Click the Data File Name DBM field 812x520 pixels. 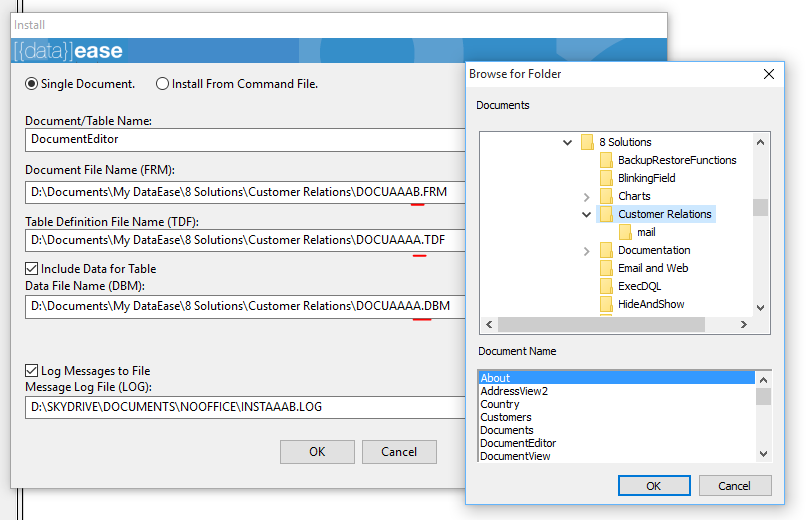[x=245, y=307]
